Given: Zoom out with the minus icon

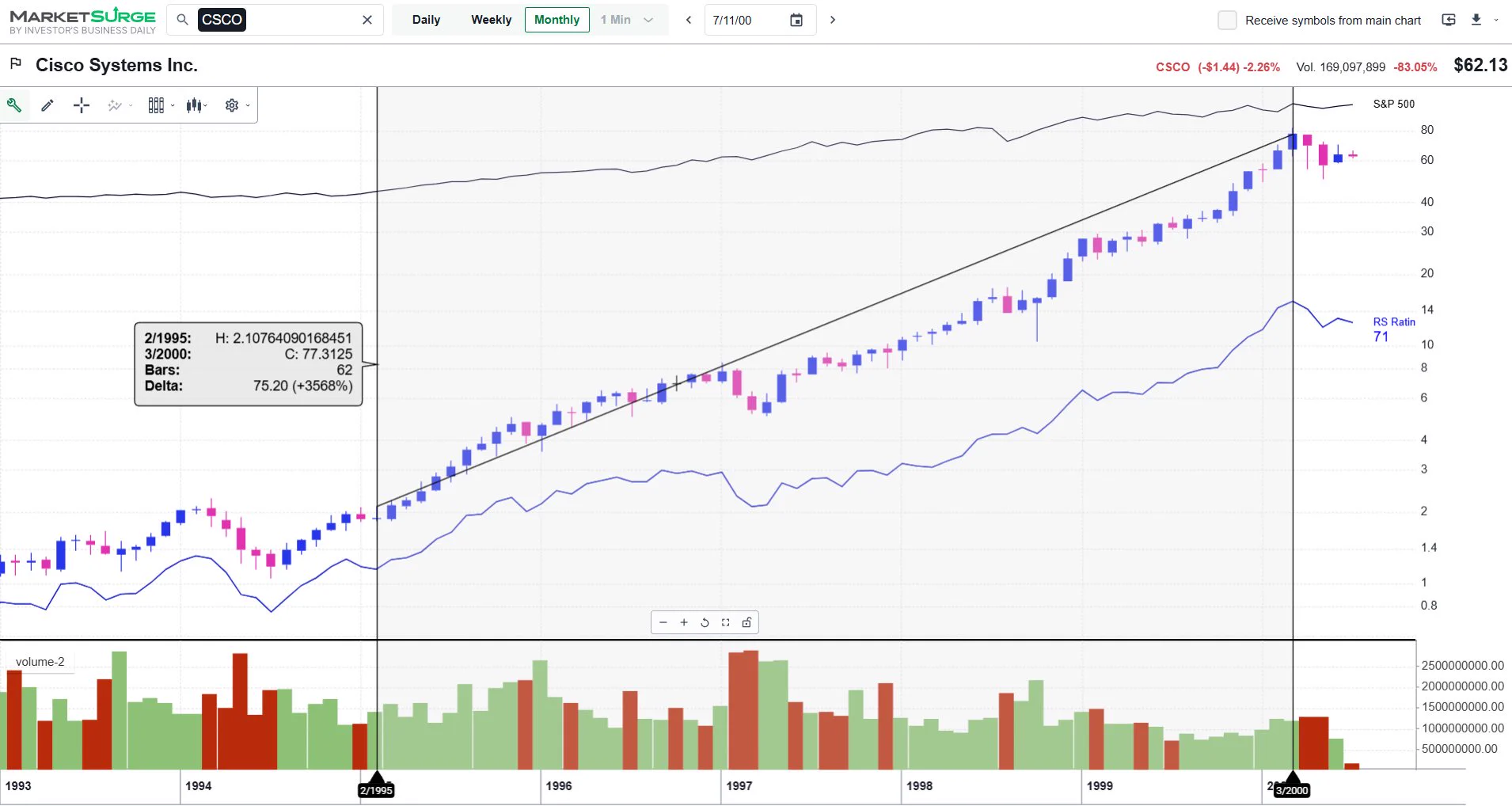Looking at the screenshot, I should click(663, 622).
